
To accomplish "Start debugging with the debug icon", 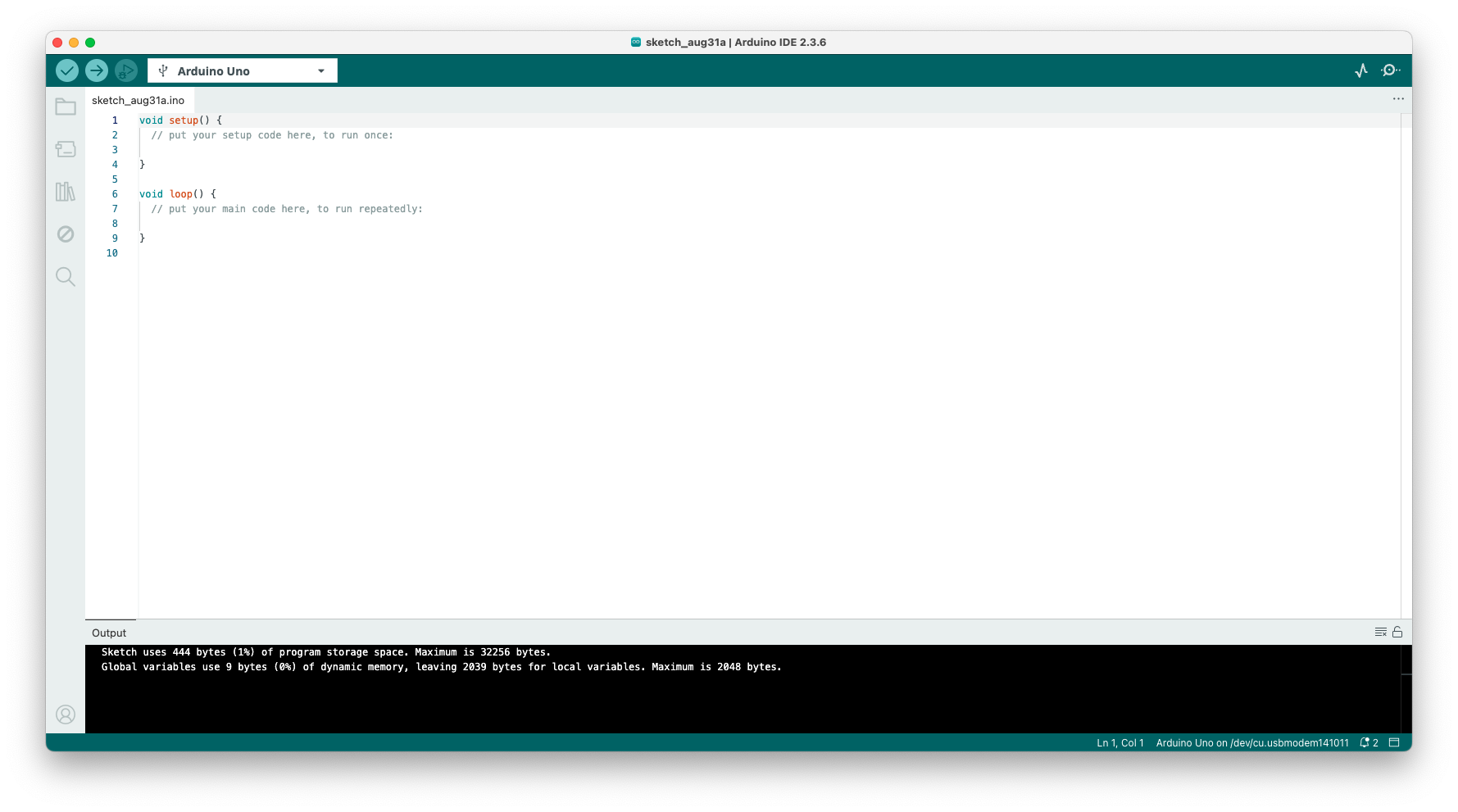I will [x=126, y=70].
